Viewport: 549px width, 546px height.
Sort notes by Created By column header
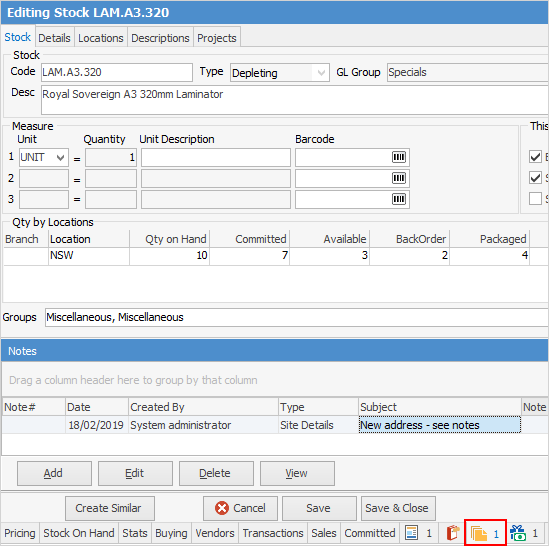pos(203,407)
